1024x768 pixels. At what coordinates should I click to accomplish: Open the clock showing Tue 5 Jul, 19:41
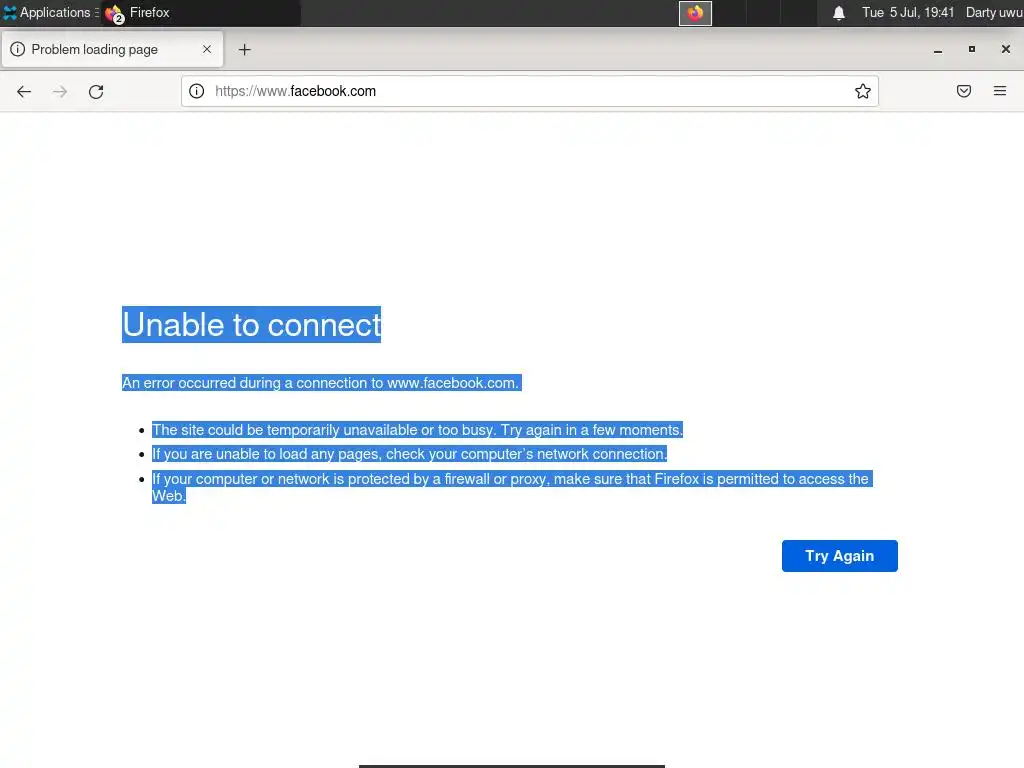(x=908, y=12)
